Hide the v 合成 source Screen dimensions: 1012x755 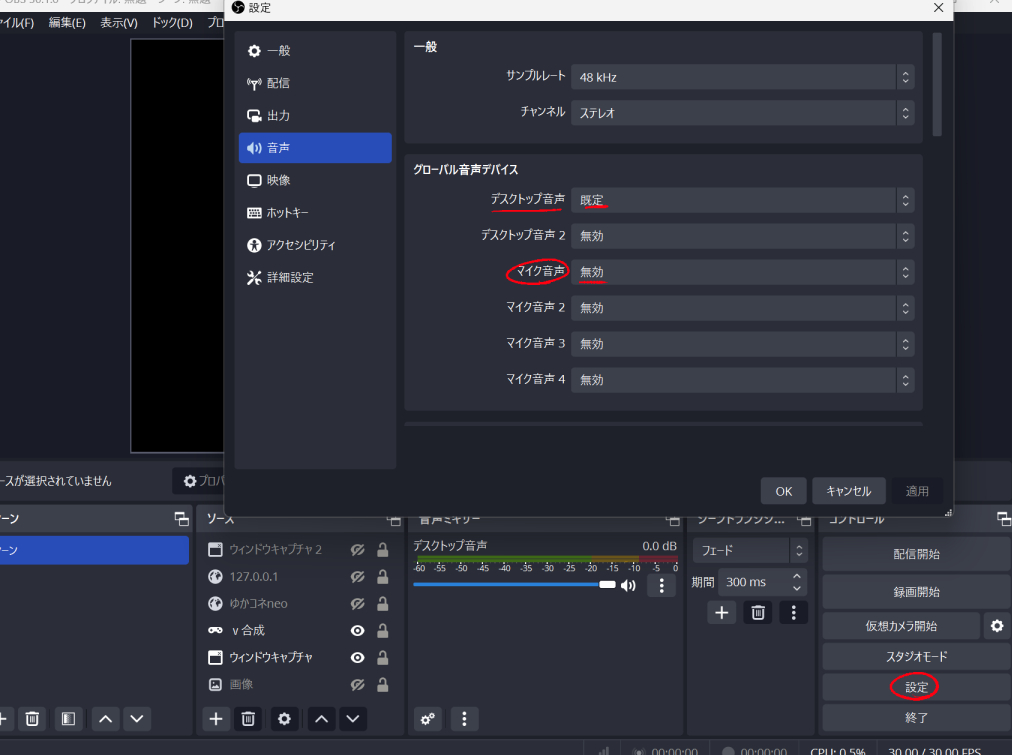point(358,630)
